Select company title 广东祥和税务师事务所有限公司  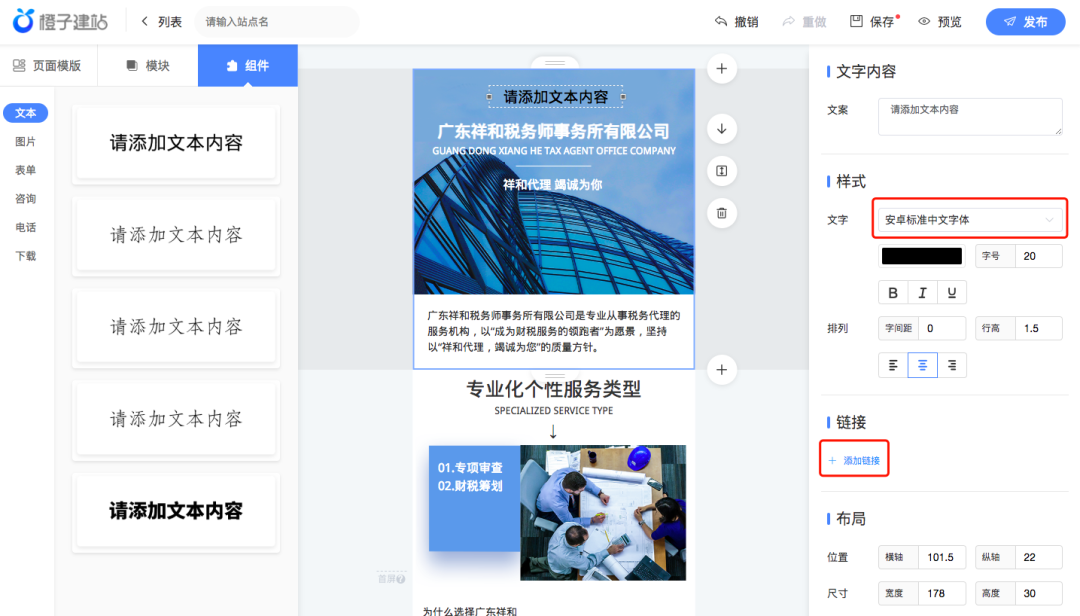(x=554, y=131)
